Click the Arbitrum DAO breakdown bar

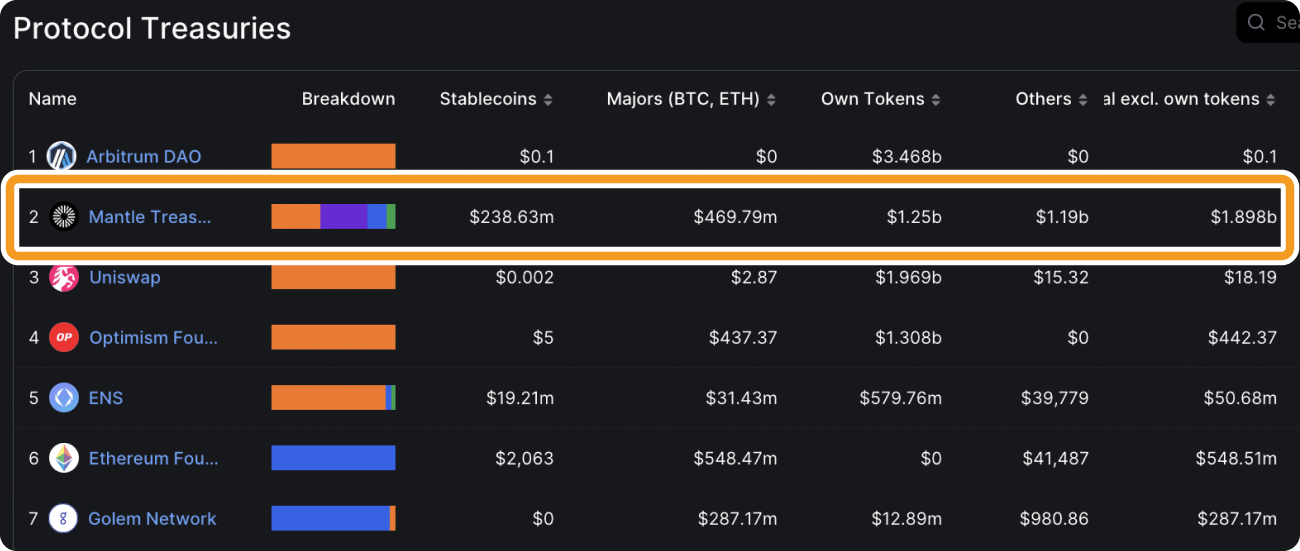point(333,156)
